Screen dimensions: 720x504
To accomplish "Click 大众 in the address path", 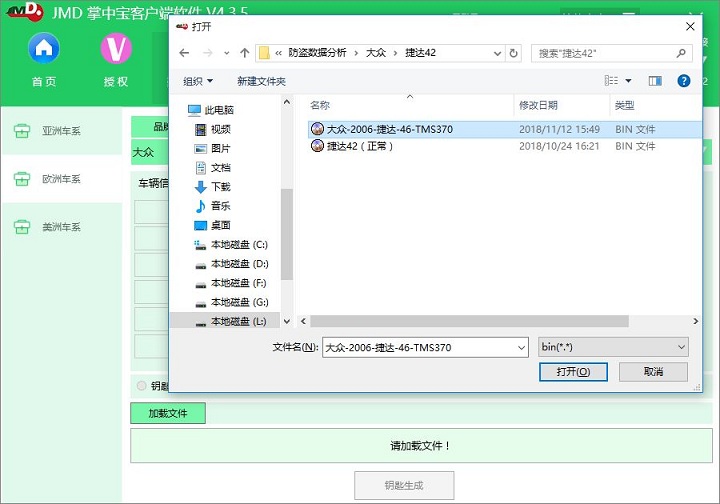I will (x=376, y=53).
